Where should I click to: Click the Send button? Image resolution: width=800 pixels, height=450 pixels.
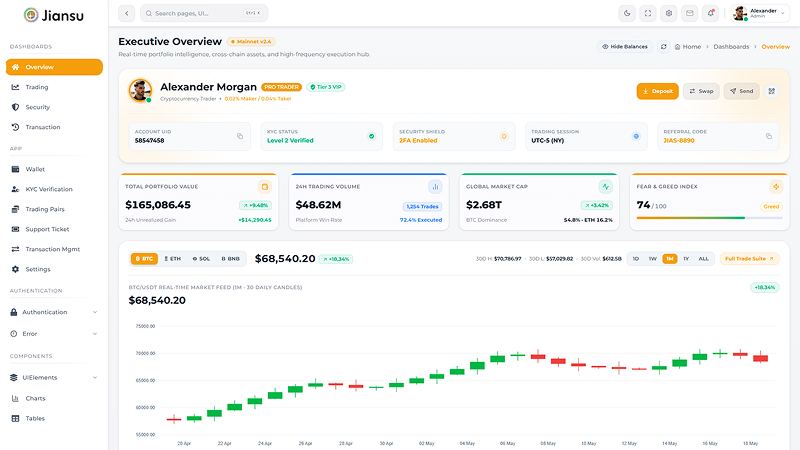741,91
